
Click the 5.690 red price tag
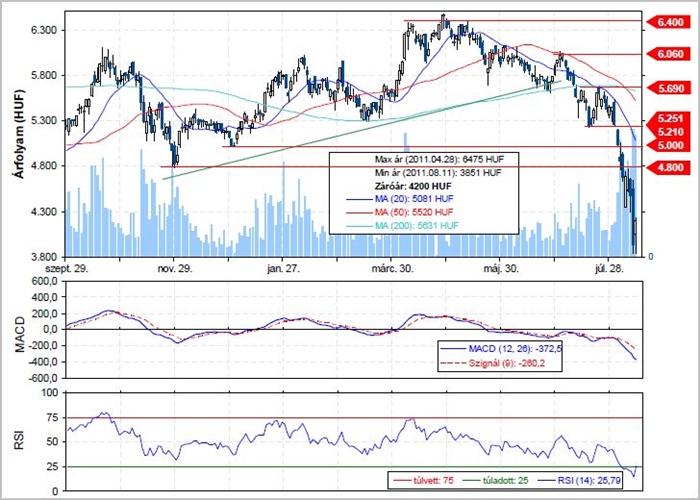pyautogui.click(x=668, y=88)
